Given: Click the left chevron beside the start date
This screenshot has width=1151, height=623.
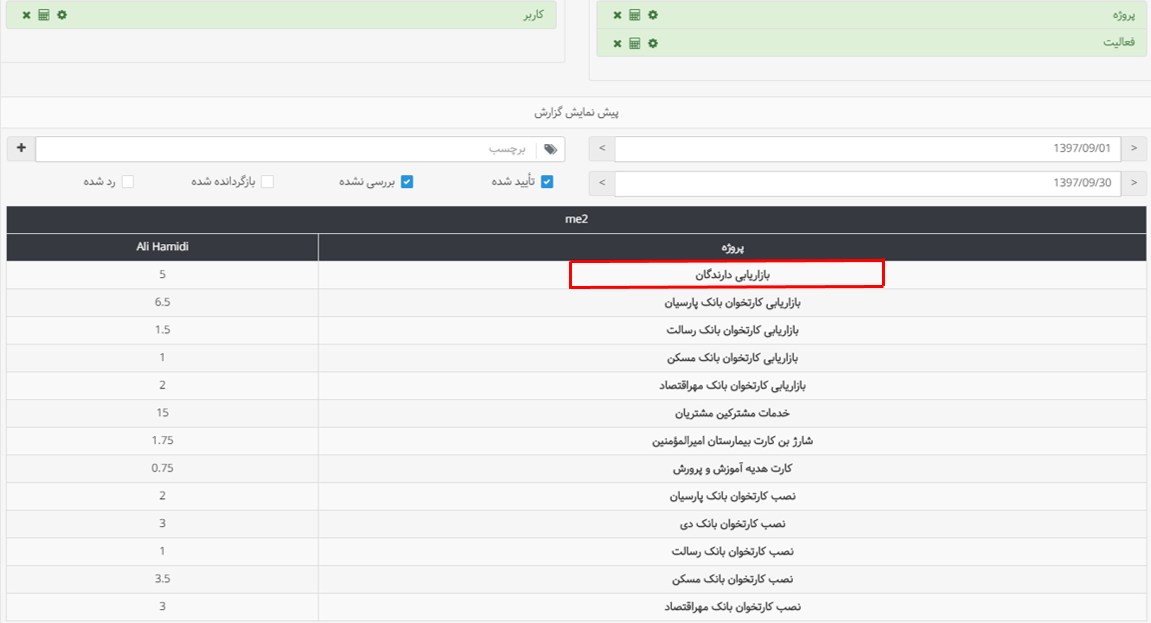Looking at the screenshot, I should click(x=601, y=148).
